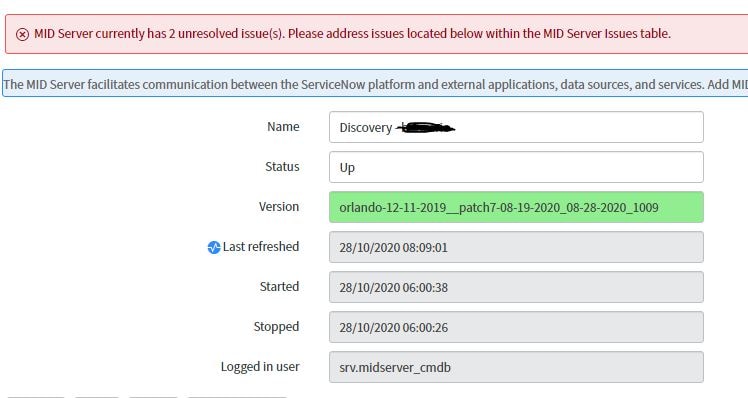Click the blue Last refreshed heartbeat icon
Viewport: 748px width, 398px height.
[x=214, y=247]
